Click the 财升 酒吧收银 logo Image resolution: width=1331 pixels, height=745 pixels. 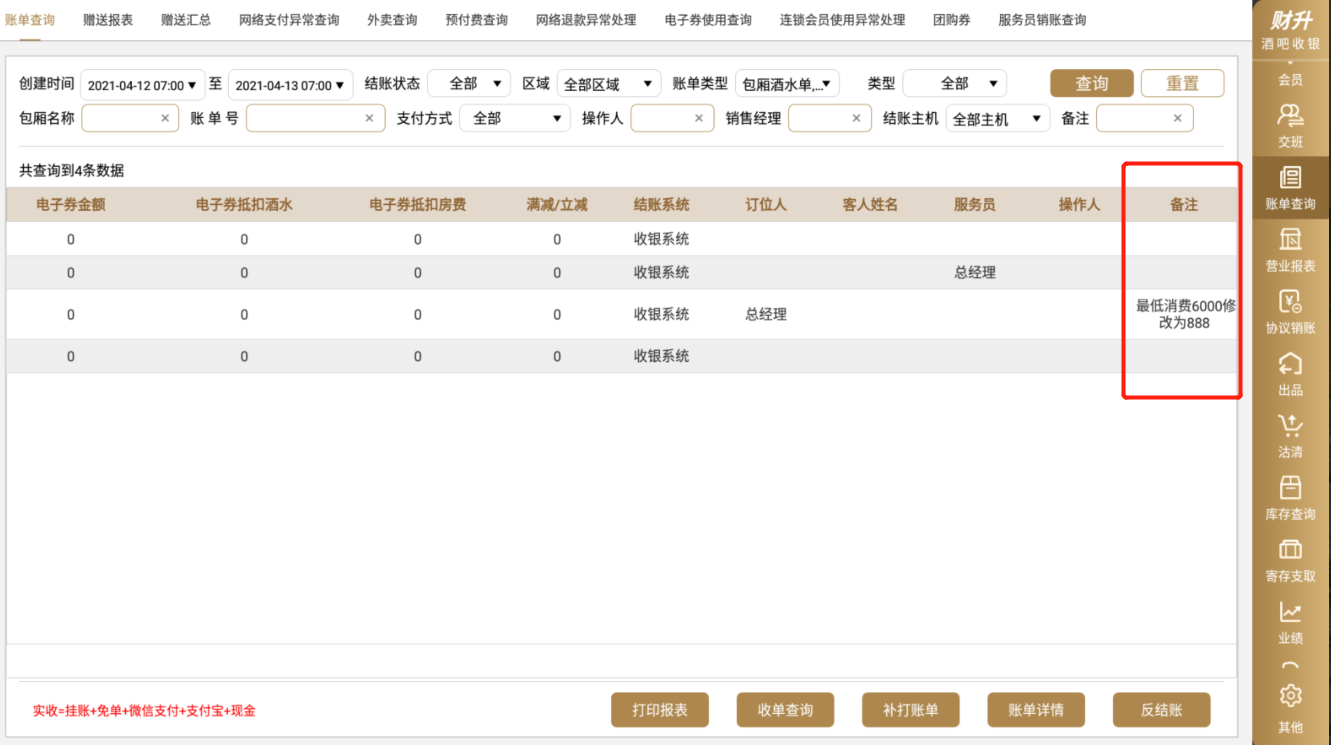pyautogui.click(x=1291, y=29)
